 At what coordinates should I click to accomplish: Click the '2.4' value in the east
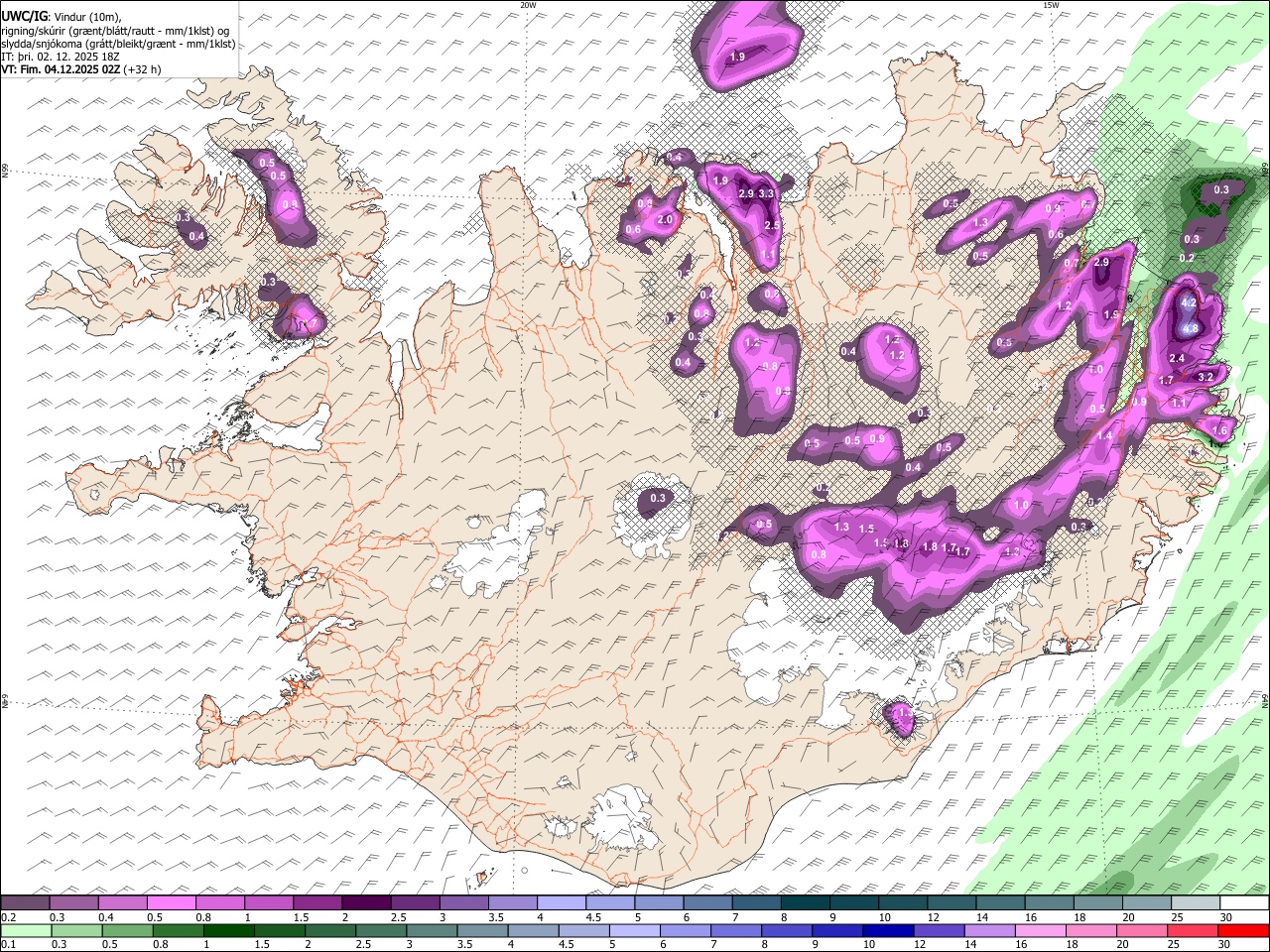point(1177,358)
